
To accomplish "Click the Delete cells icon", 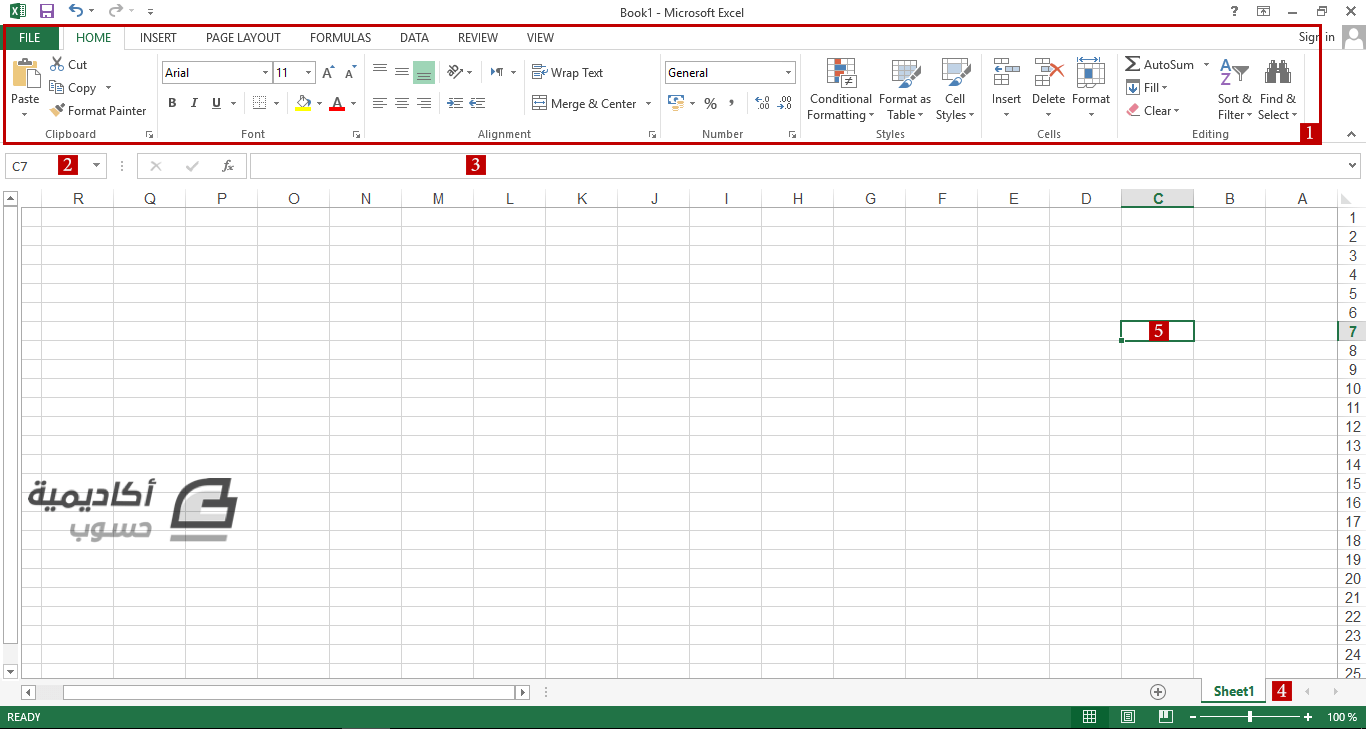I will click(x=1049, y=73).
